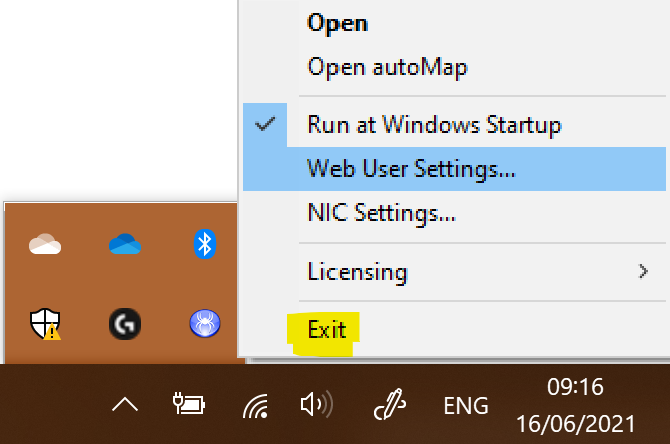670x444 pixels.
Task: Click the Logitech G tray icon
Action: click(125, 324)
